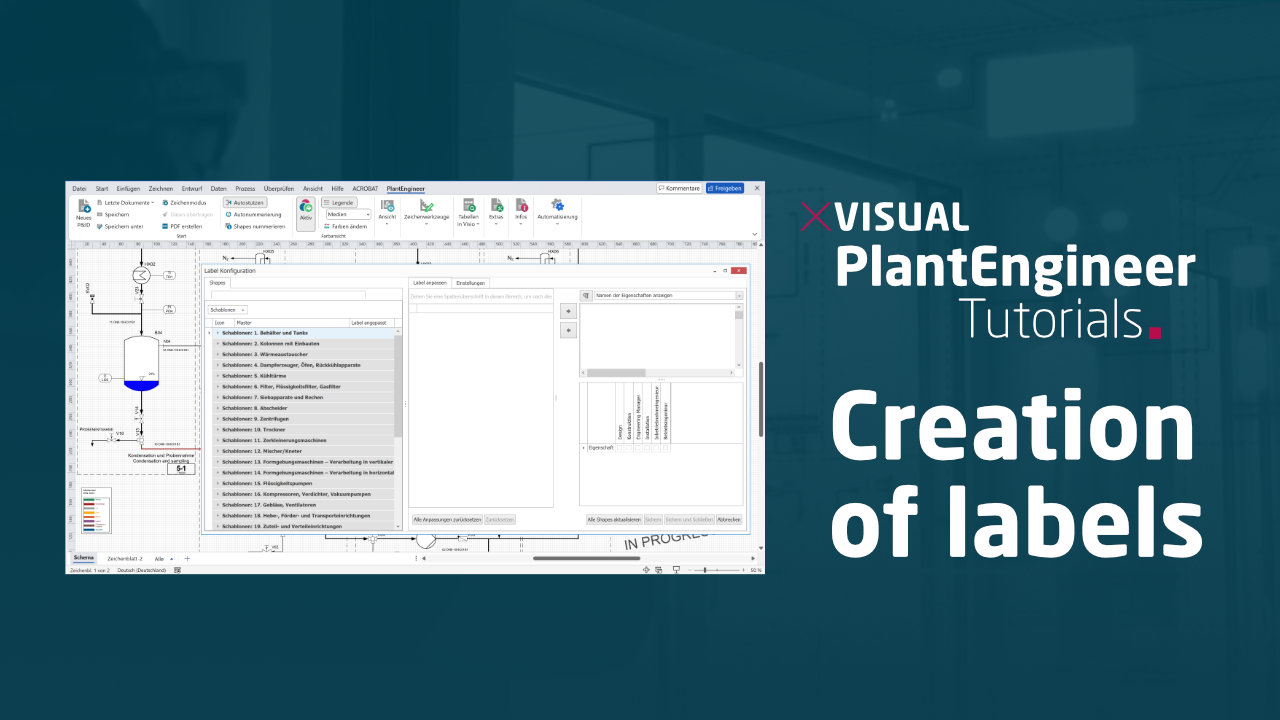1280x720 pixels.
Task: Expand Schablonen: 1. Behälter und Tanks
Action: (218, 332)
